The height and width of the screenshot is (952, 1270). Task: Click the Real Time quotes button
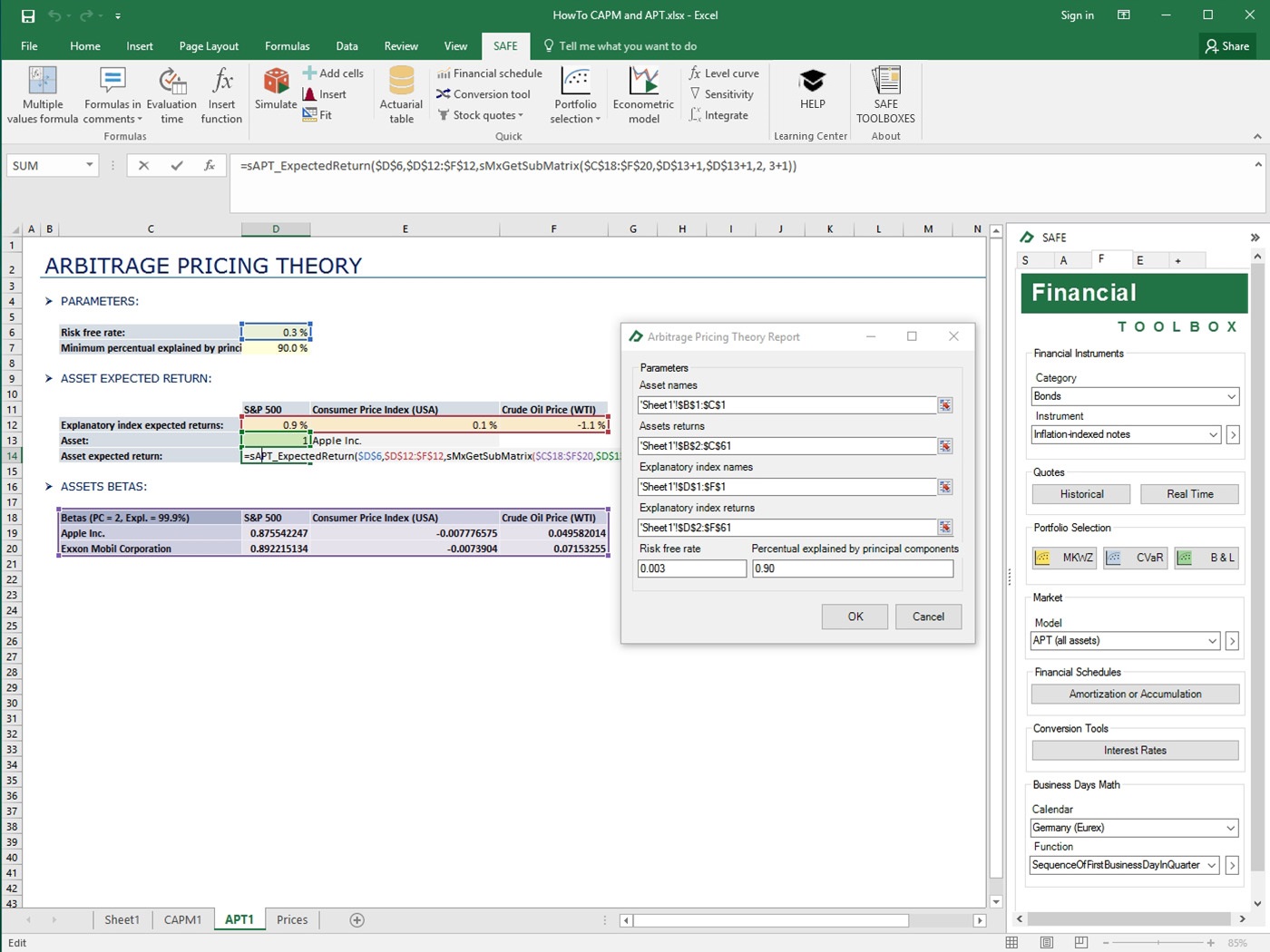pyautogui.click(x=1189, y=494)
